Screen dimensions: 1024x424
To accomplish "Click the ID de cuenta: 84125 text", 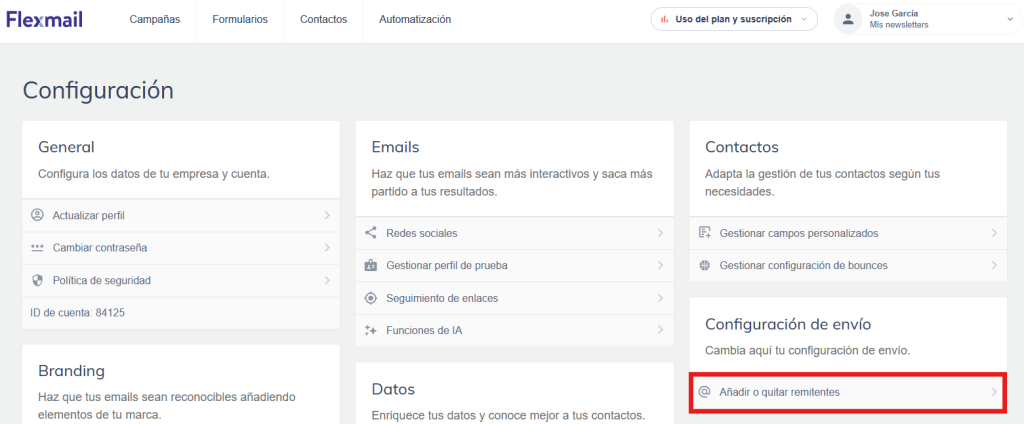I will pyautogui.click(x=78, y=313).
